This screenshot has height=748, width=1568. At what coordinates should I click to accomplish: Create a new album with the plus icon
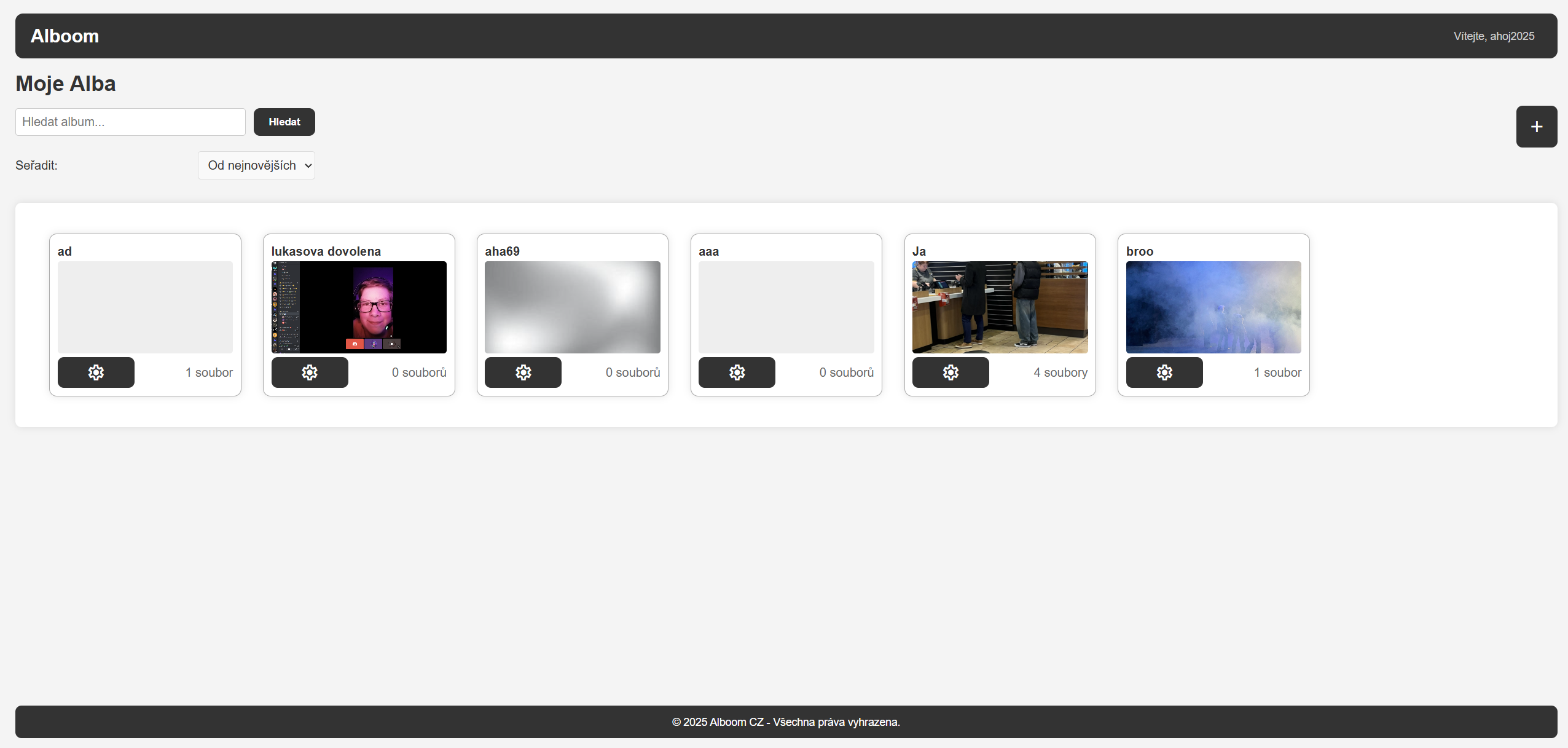click(x=1537, y=126)
